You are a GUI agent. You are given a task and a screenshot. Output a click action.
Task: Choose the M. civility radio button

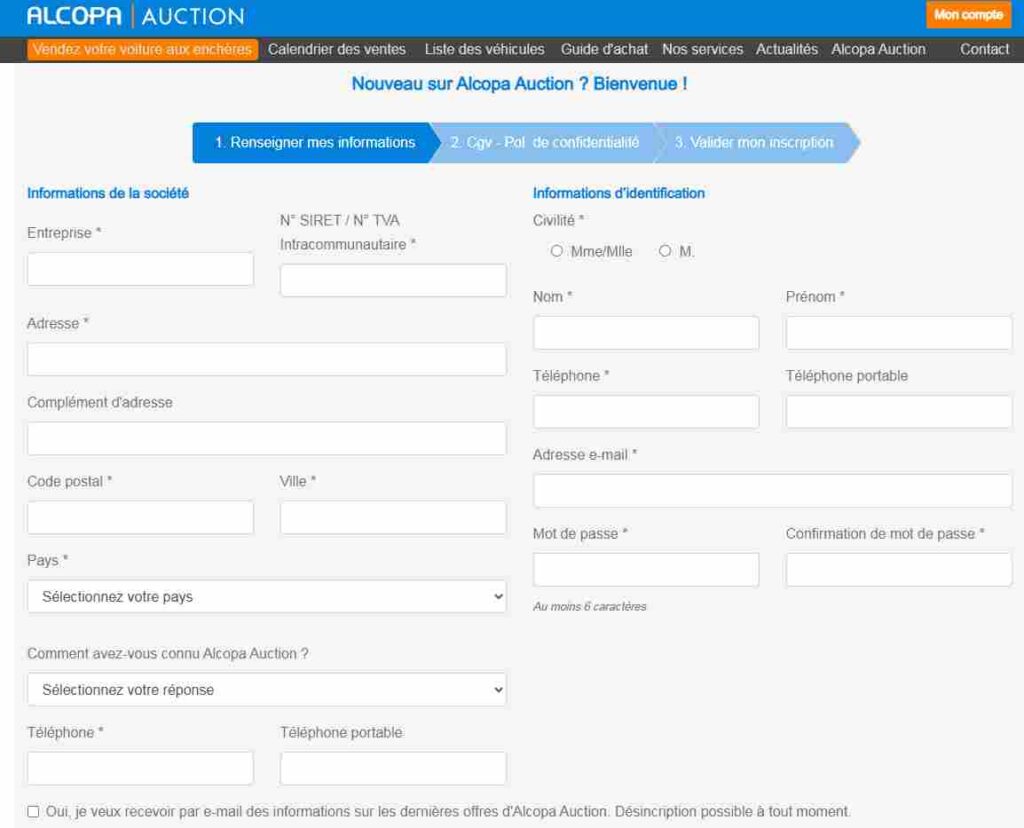click(665, 252)
